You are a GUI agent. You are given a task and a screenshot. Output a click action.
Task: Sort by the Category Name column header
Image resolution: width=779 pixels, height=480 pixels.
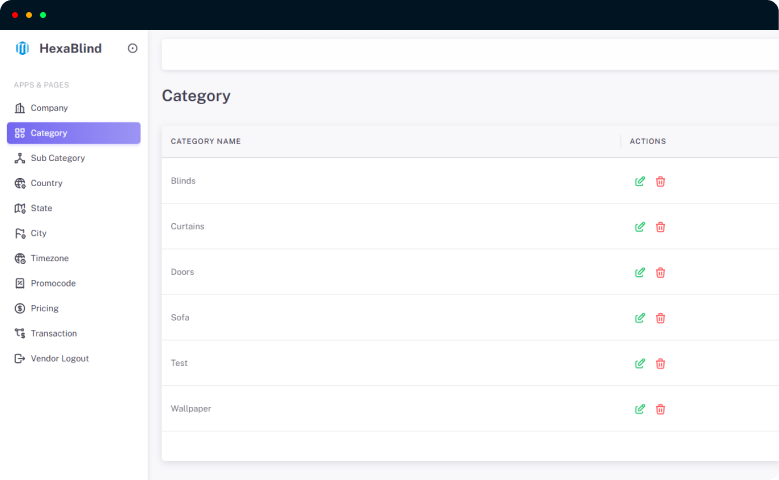206,141
